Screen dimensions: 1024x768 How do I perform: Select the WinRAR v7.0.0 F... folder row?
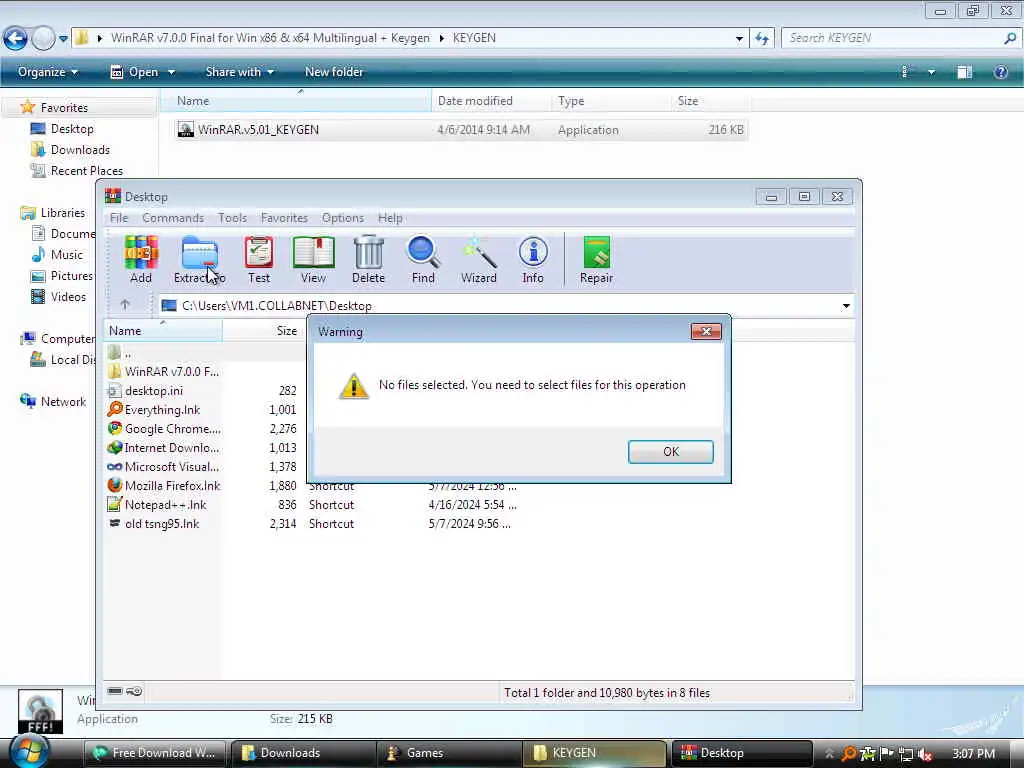pos(164,372)
